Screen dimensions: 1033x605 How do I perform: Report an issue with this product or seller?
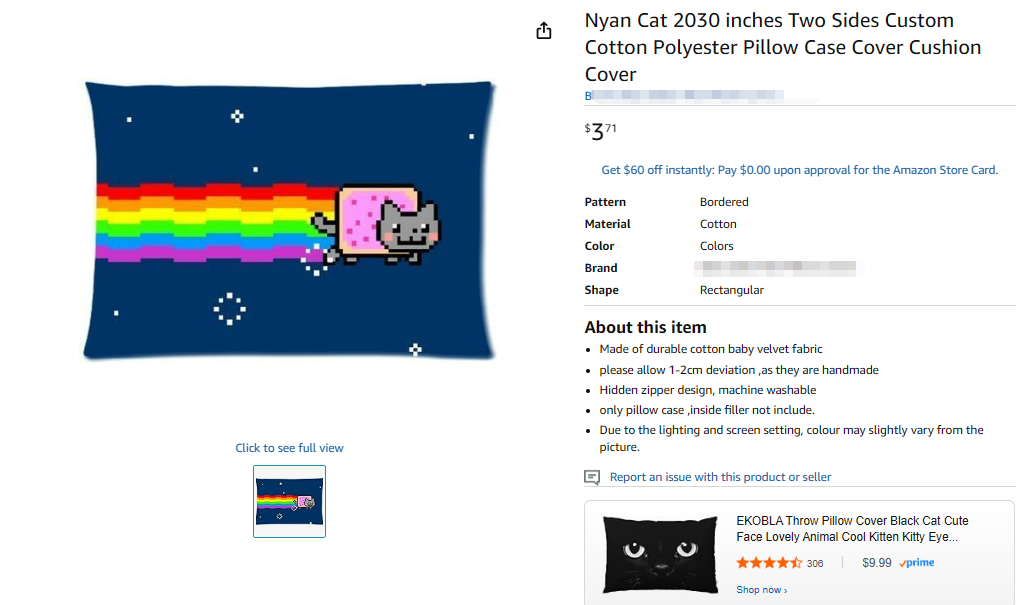pos(720,477)
